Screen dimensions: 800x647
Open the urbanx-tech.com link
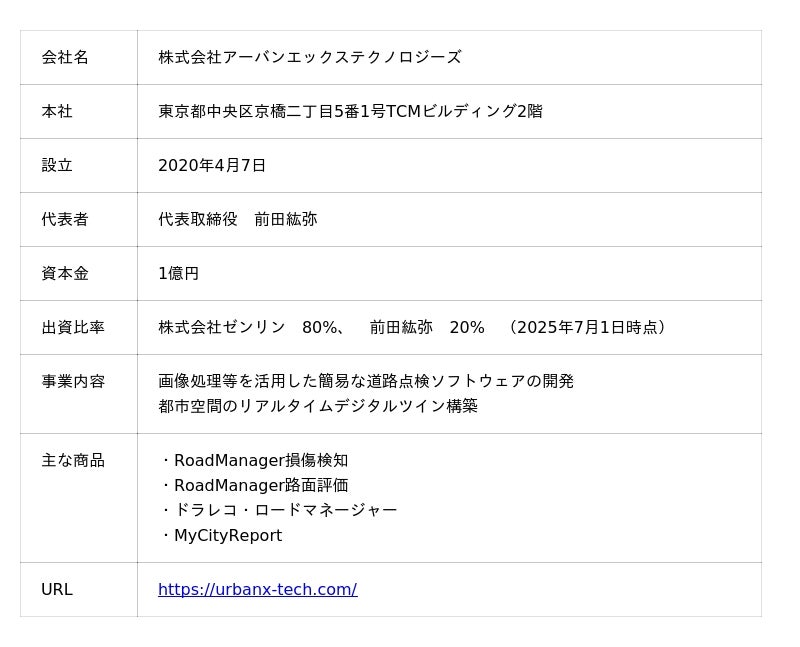258,589
